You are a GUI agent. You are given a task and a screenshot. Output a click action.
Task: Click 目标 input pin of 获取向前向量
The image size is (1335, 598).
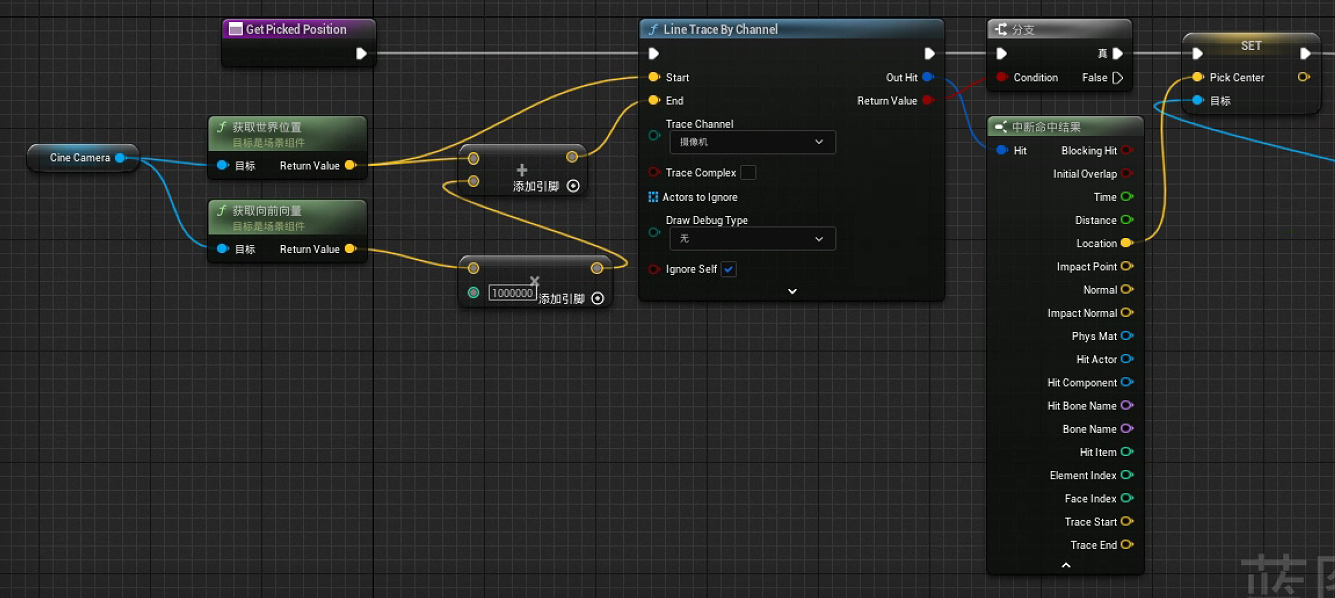[223, 249]
